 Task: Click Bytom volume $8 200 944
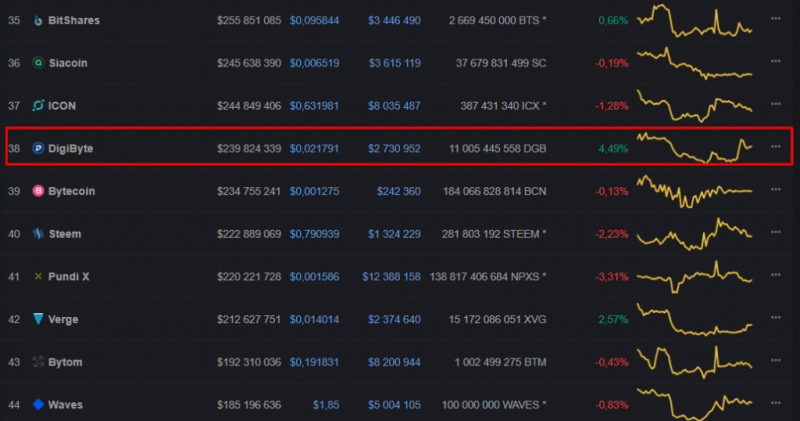[x=394, y=362]
